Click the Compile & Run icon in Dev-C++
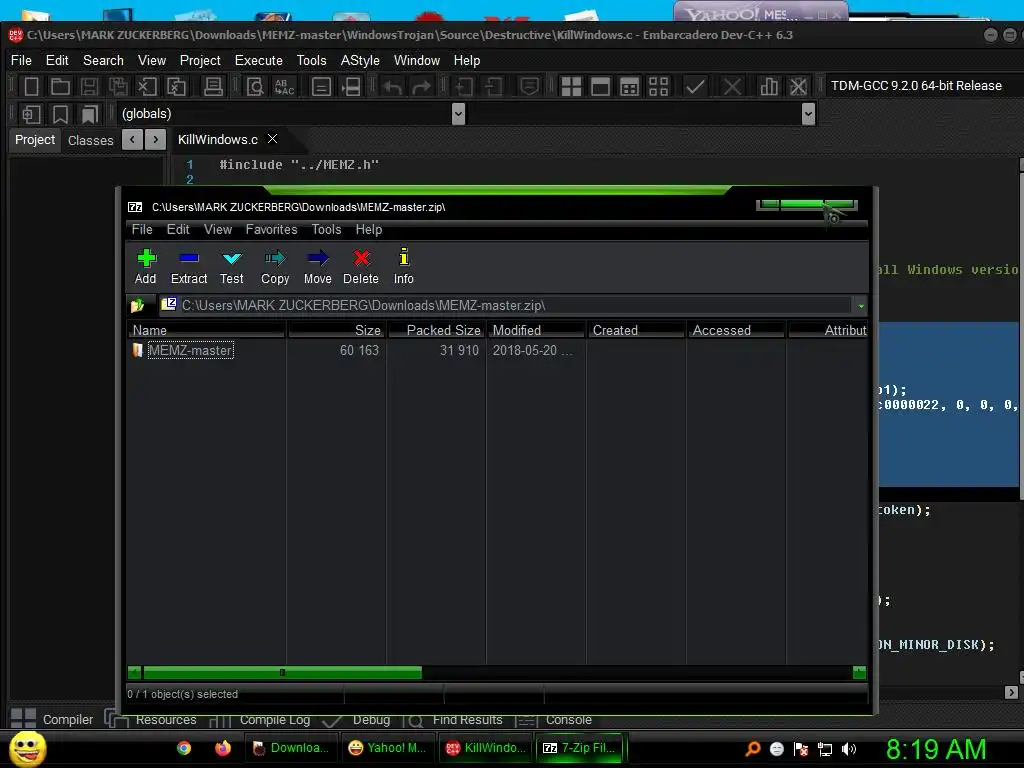The width and height of the screenshot is (1024, 768). 630,86
